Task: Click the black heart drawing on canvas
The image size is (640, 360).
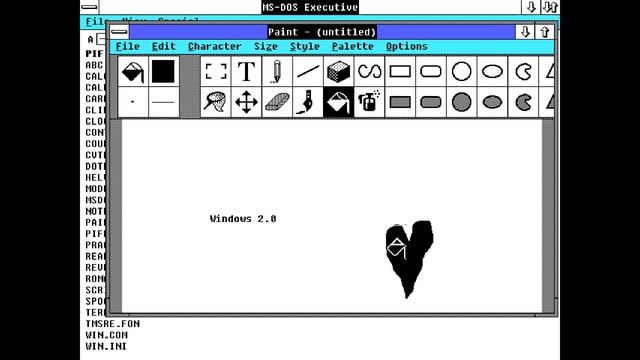Action: pos(409,259)
